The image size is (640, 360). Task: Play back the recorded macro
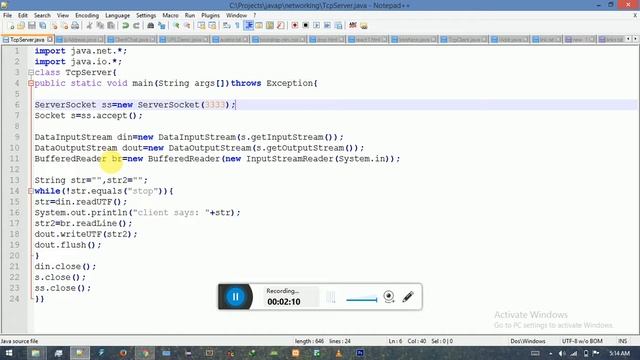(316, 26)
